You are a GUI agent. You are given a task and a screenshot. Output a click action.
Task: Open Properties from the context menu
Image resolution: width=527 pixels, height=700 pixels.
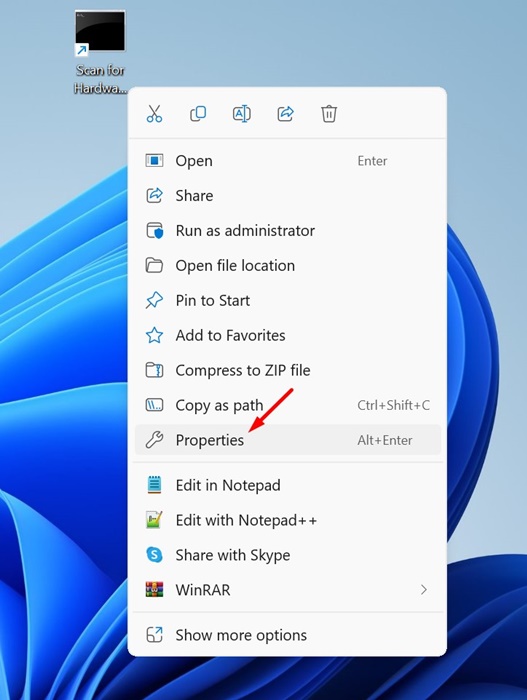pyautogui.click(x=288, y=440)
